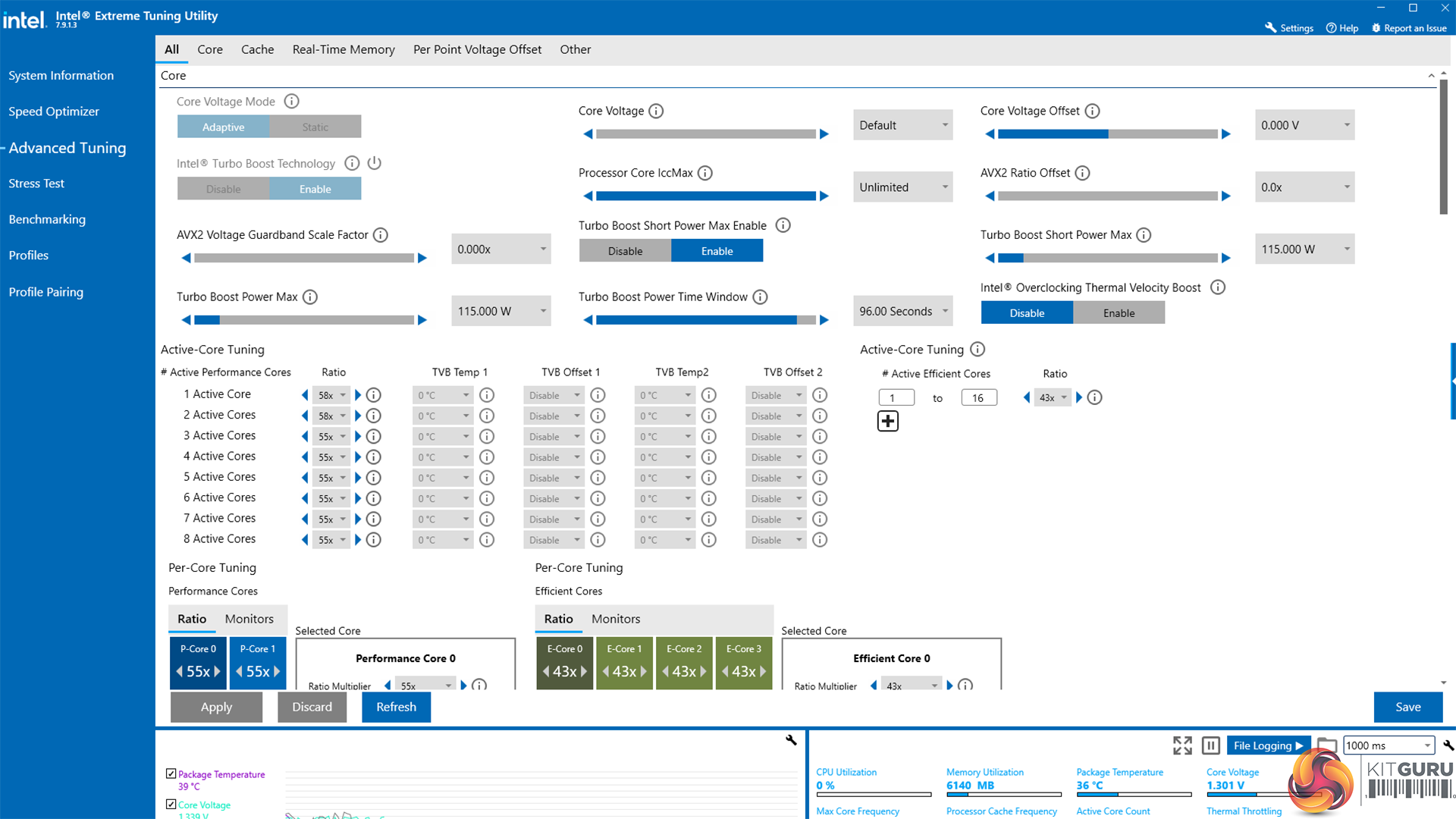Switch to the Per Point Voltage Offset tab

[x=477, y=49]
